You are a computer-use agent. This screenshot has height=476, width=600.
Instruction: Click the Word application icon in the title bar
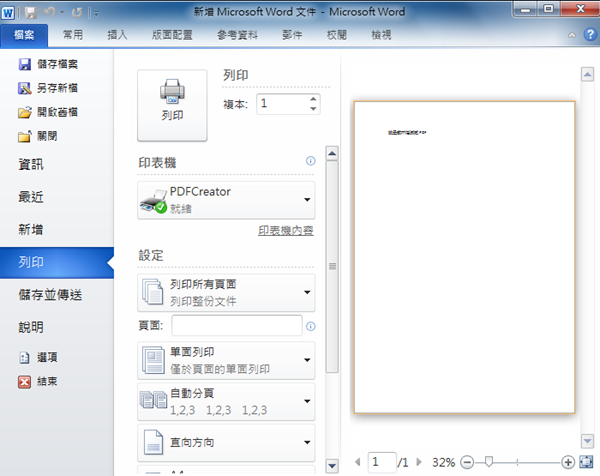coord(8,13)
